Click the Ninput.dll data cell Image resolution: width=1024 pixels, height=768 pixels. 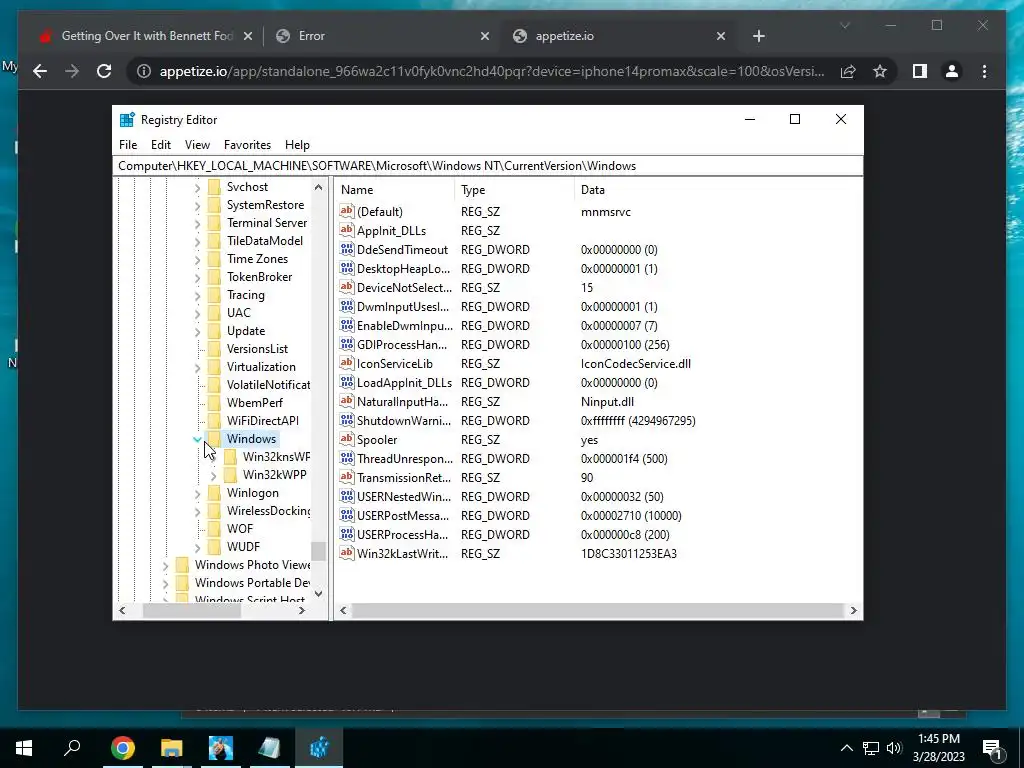click(x=607, y=402)
